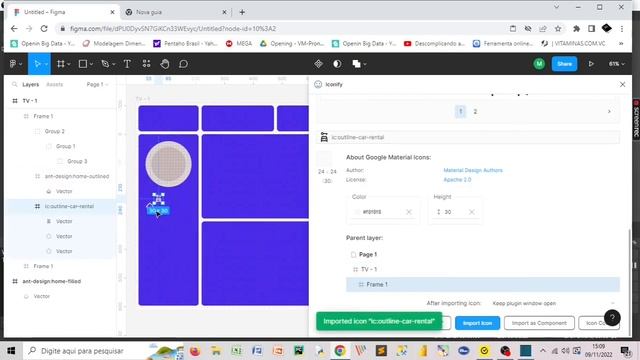Open the 61% zoom dropdown

tap(616, 64)
